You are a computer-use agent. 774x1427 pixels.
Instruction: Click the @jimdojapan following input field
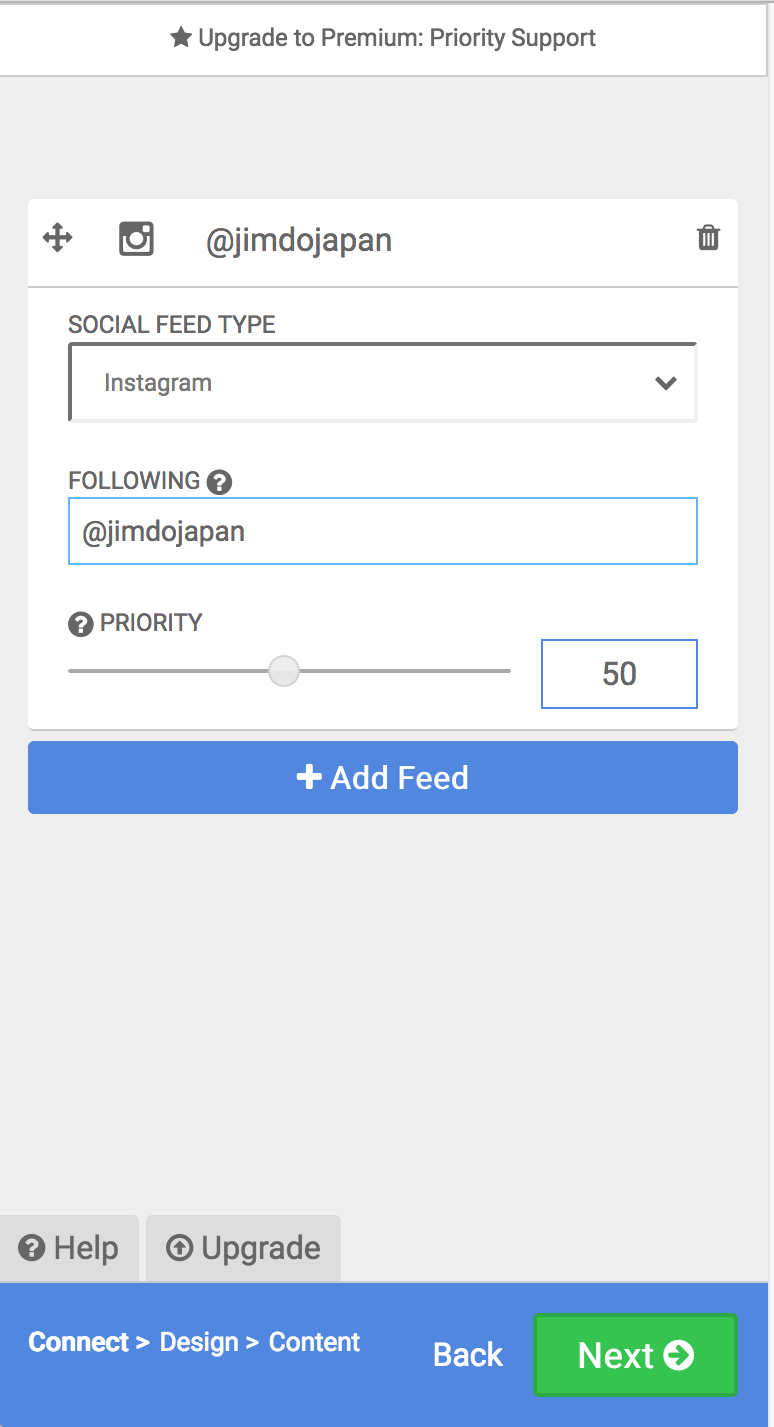(383, 531)
